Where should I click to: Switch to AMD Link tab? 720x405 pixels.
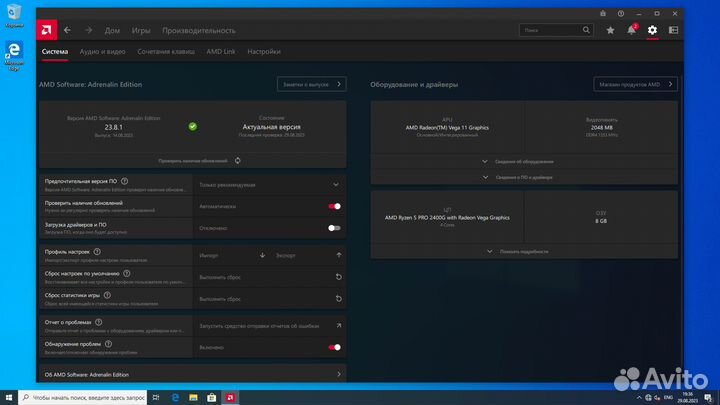[221, 52]
